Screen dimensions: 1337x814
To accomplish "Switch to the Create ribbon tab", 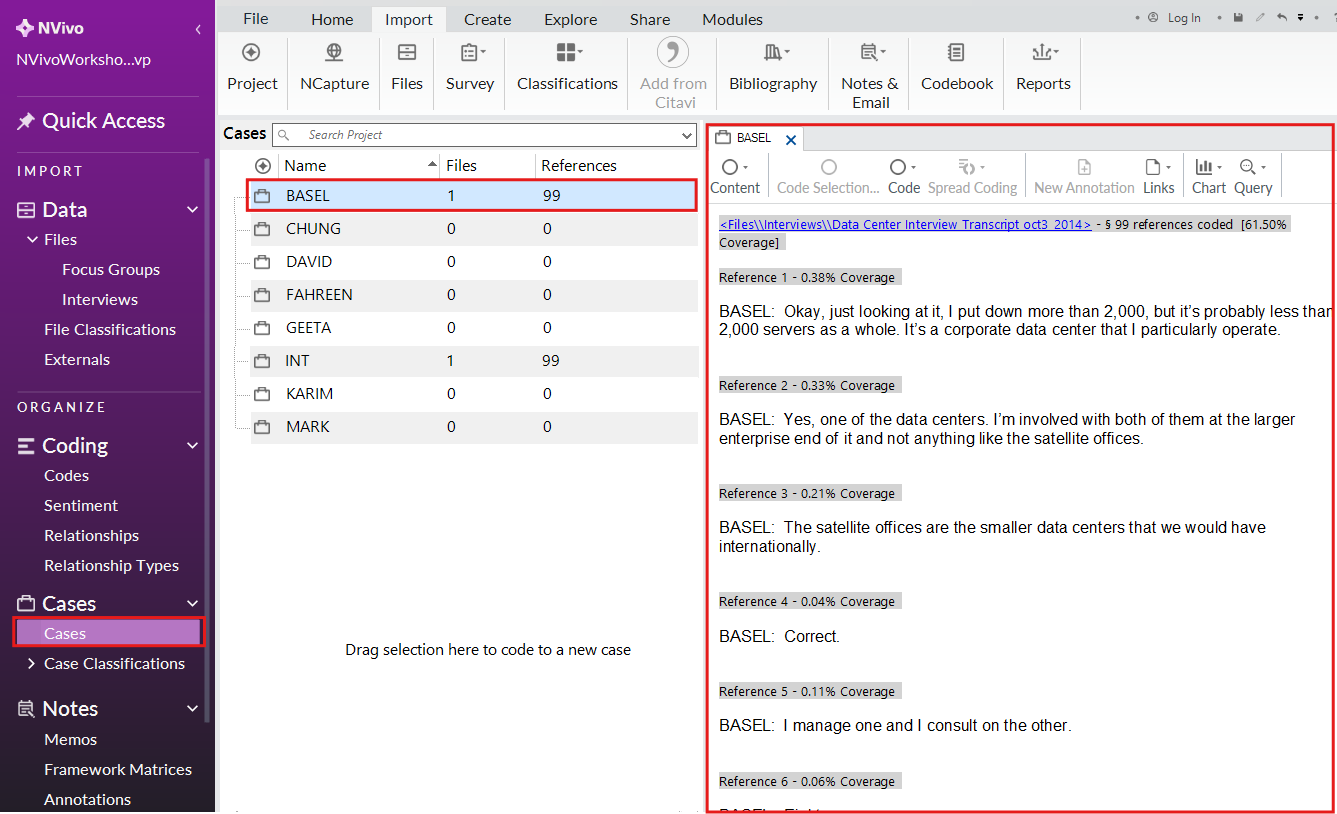I will 488,19.
